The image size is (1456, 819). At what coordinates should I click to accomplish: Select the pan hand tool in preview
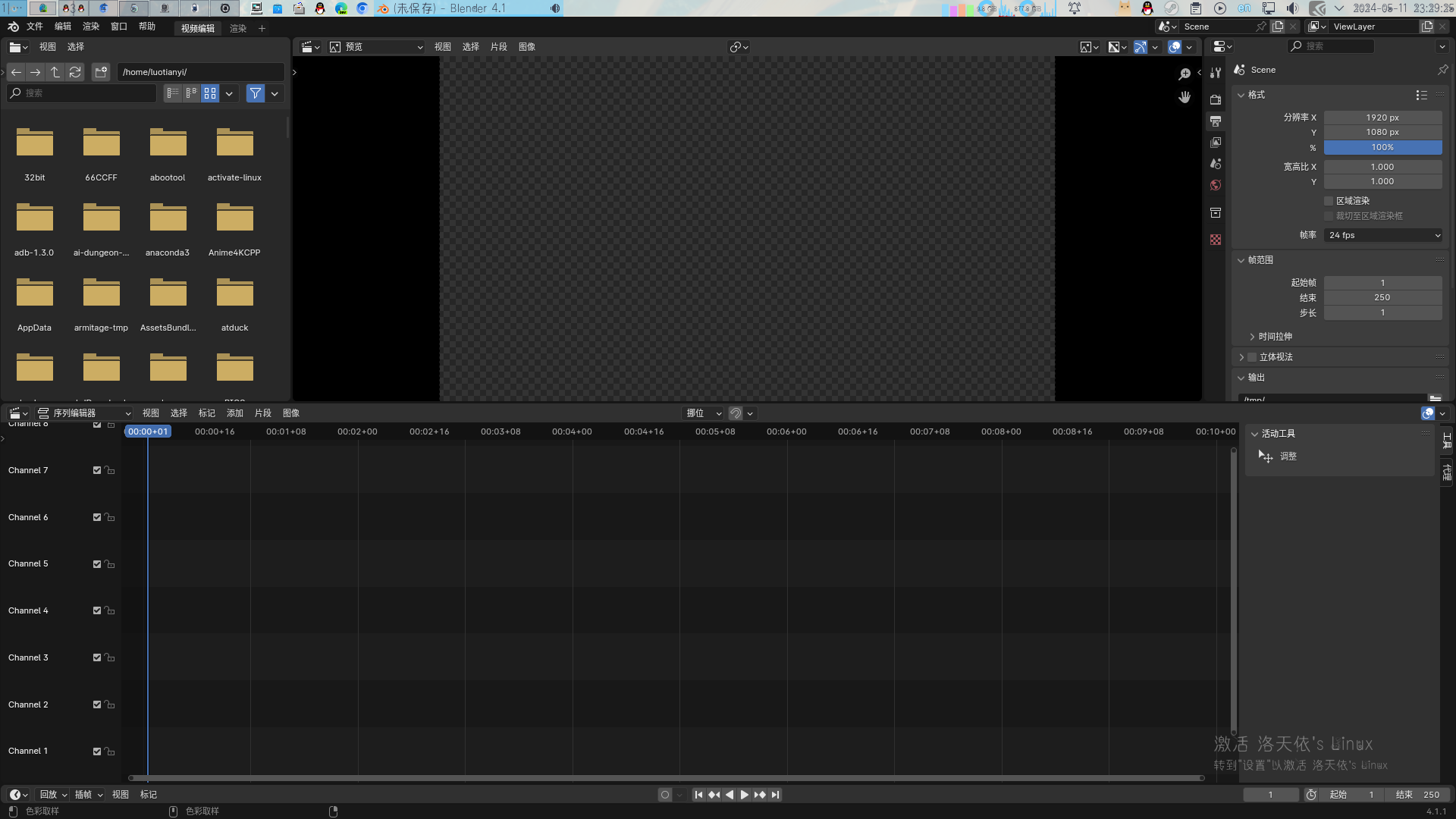(1185, 97)
